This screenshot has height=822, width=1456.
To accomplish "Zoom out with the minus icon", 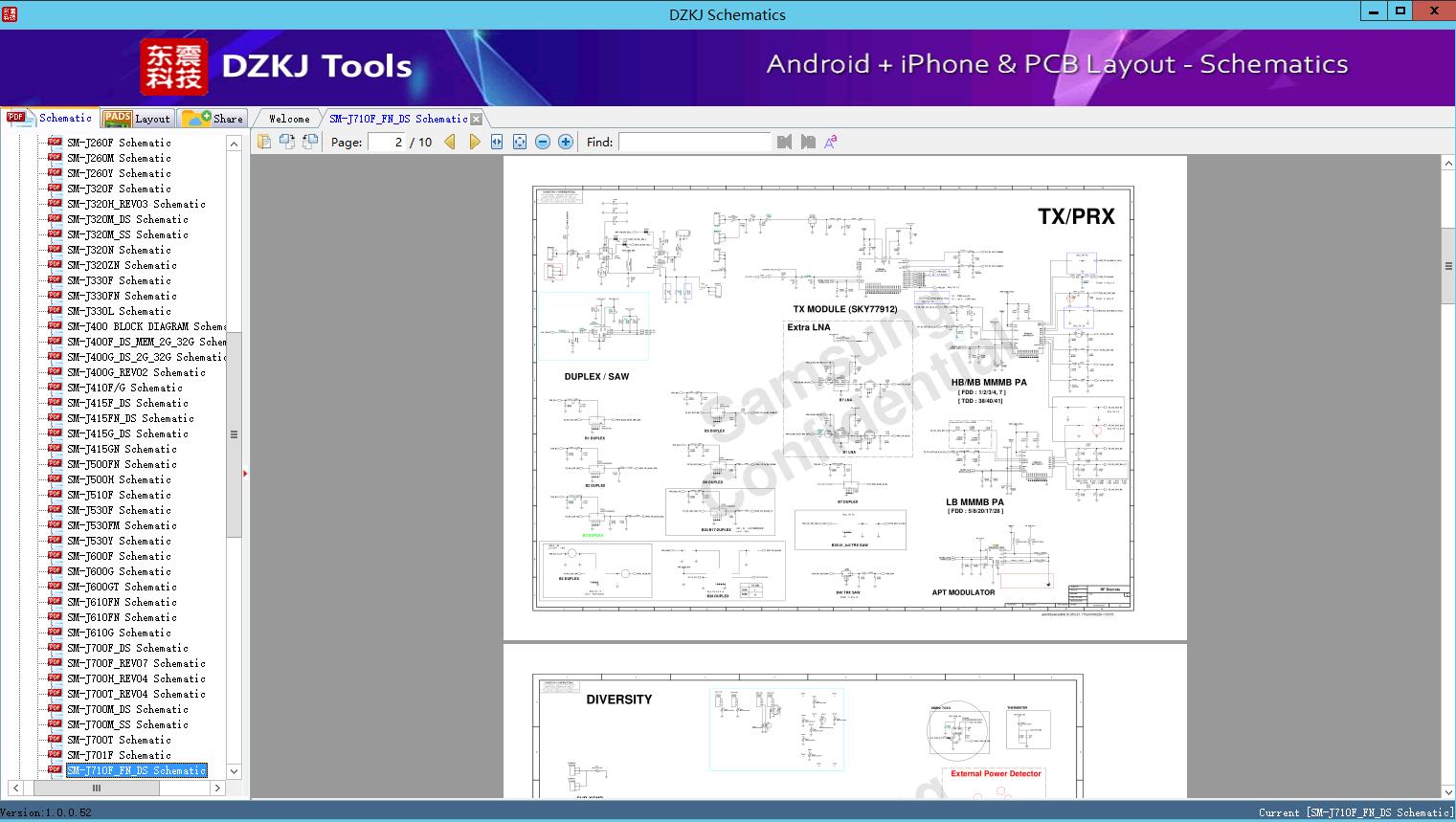I will 543,142.
